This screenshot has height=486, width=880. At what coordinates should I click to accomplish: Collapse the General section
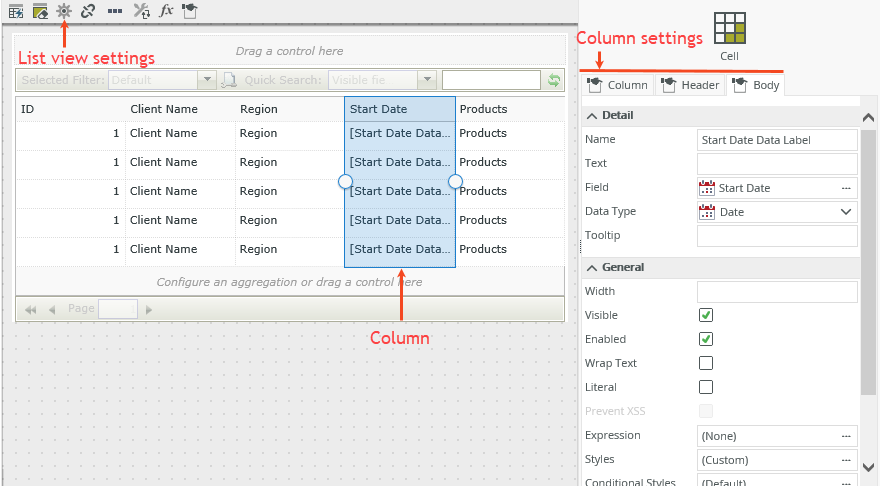pyautogui.click(x=591, y=268)
